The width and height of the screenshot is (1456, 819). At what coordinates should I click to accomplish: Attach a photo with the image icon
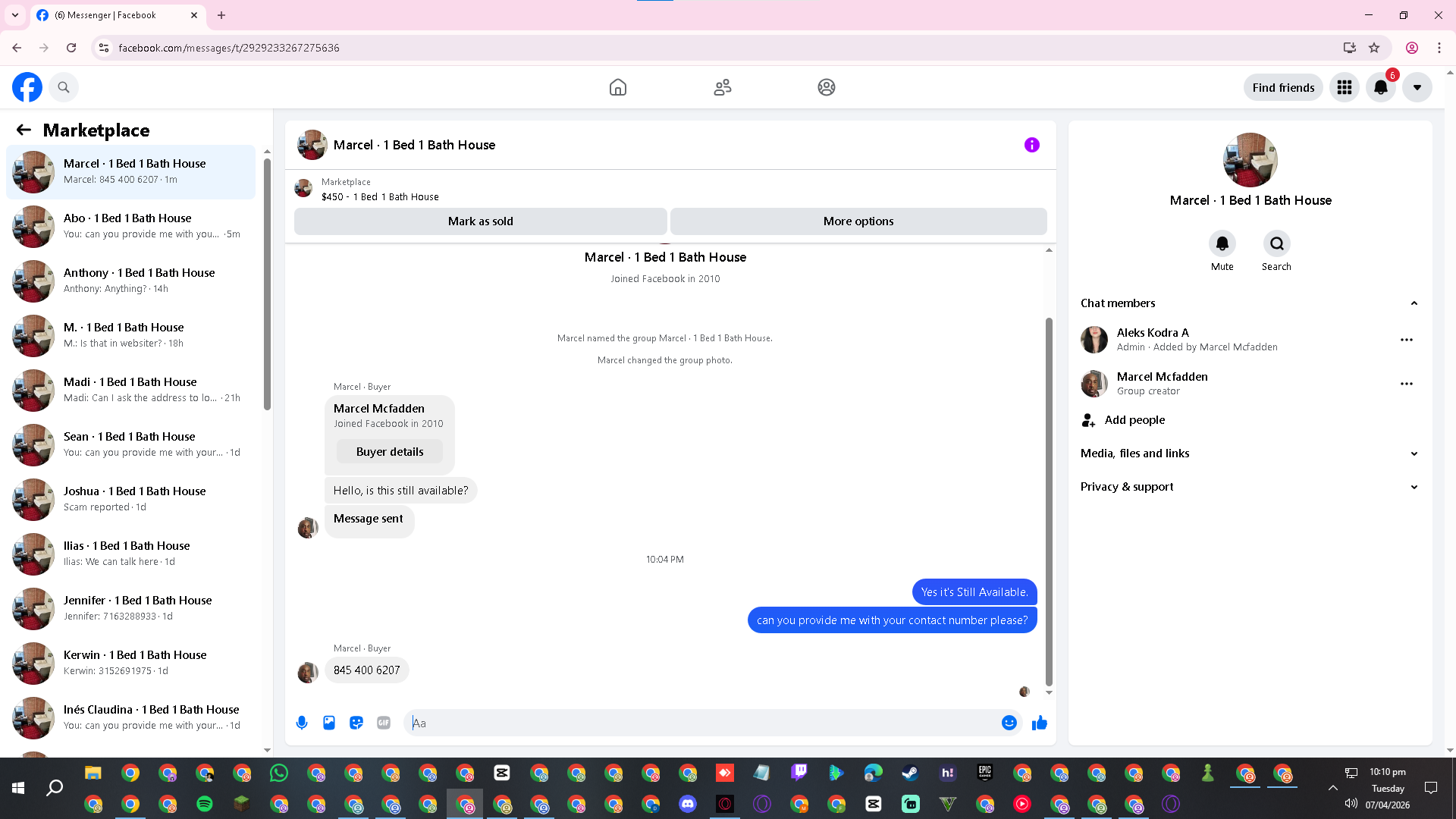coord(329,723)
